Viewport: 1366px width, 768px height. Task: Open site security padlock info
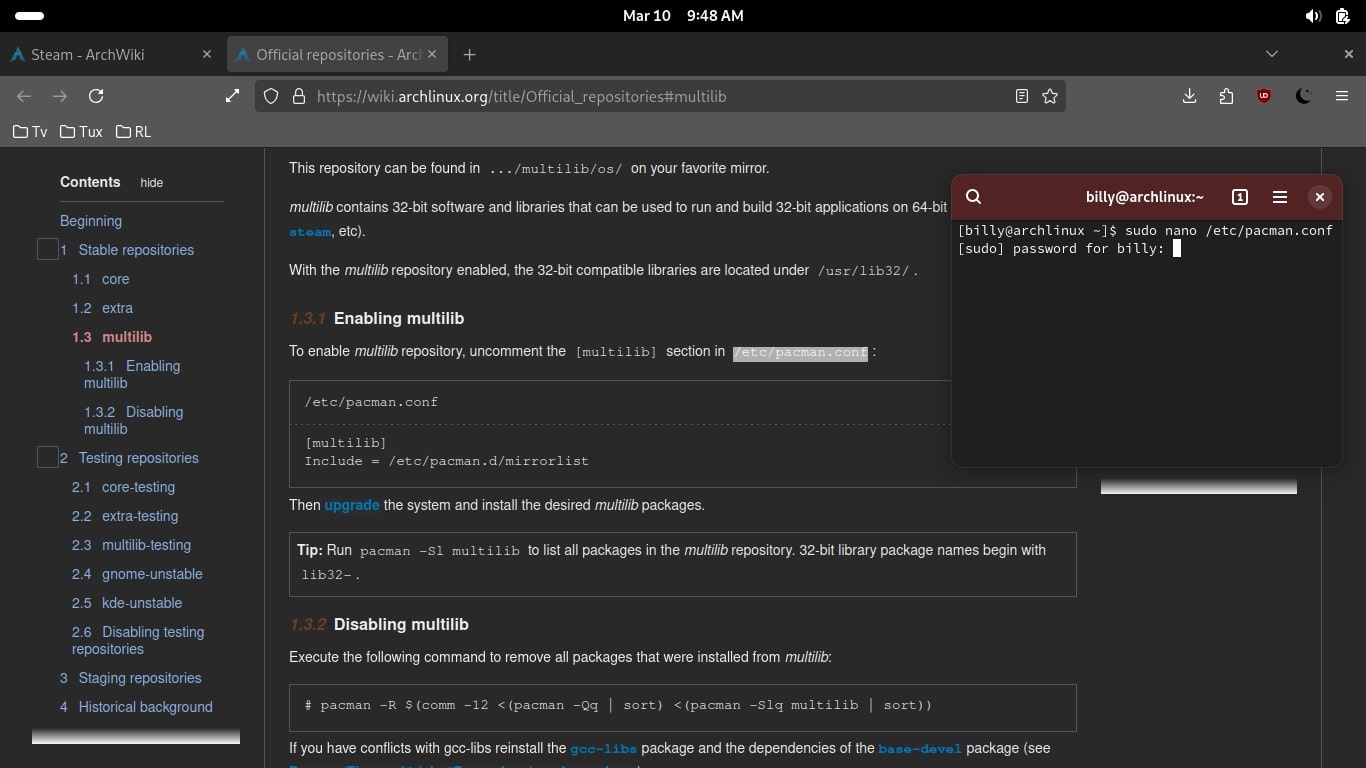tap(298, 97)
